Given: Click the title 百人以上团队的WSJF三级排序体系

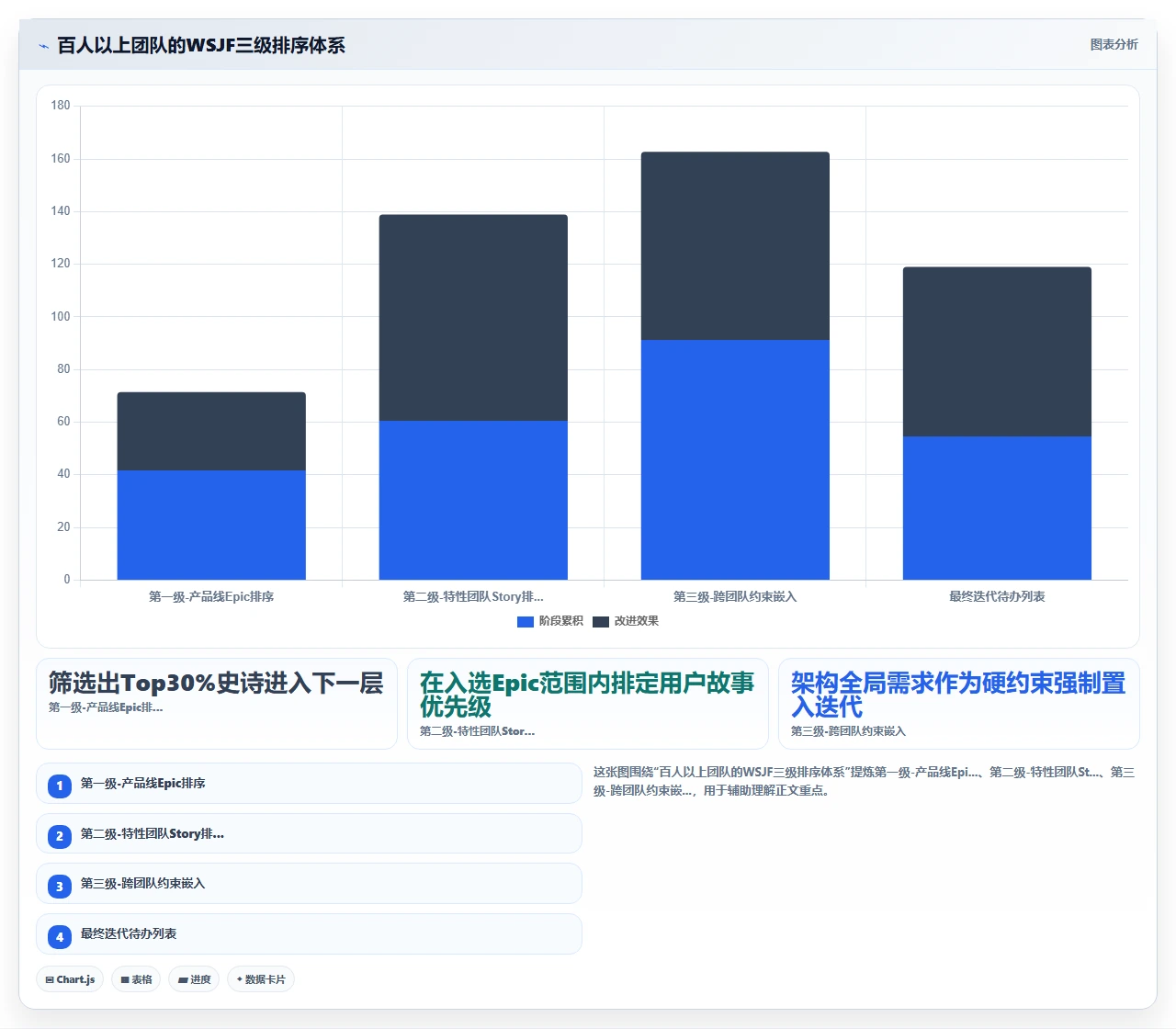Looking at the screenshot, I should (x=201, y=45).
